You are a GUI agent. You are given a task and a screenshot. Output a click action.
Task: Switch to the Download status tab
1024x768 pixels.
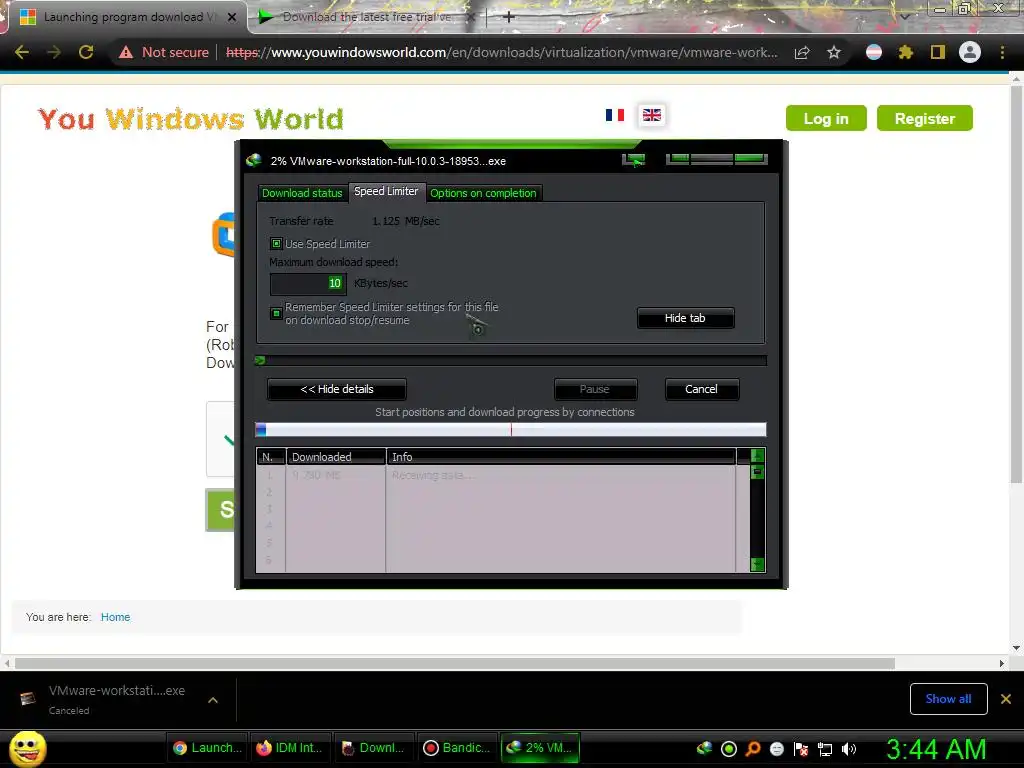302,193
